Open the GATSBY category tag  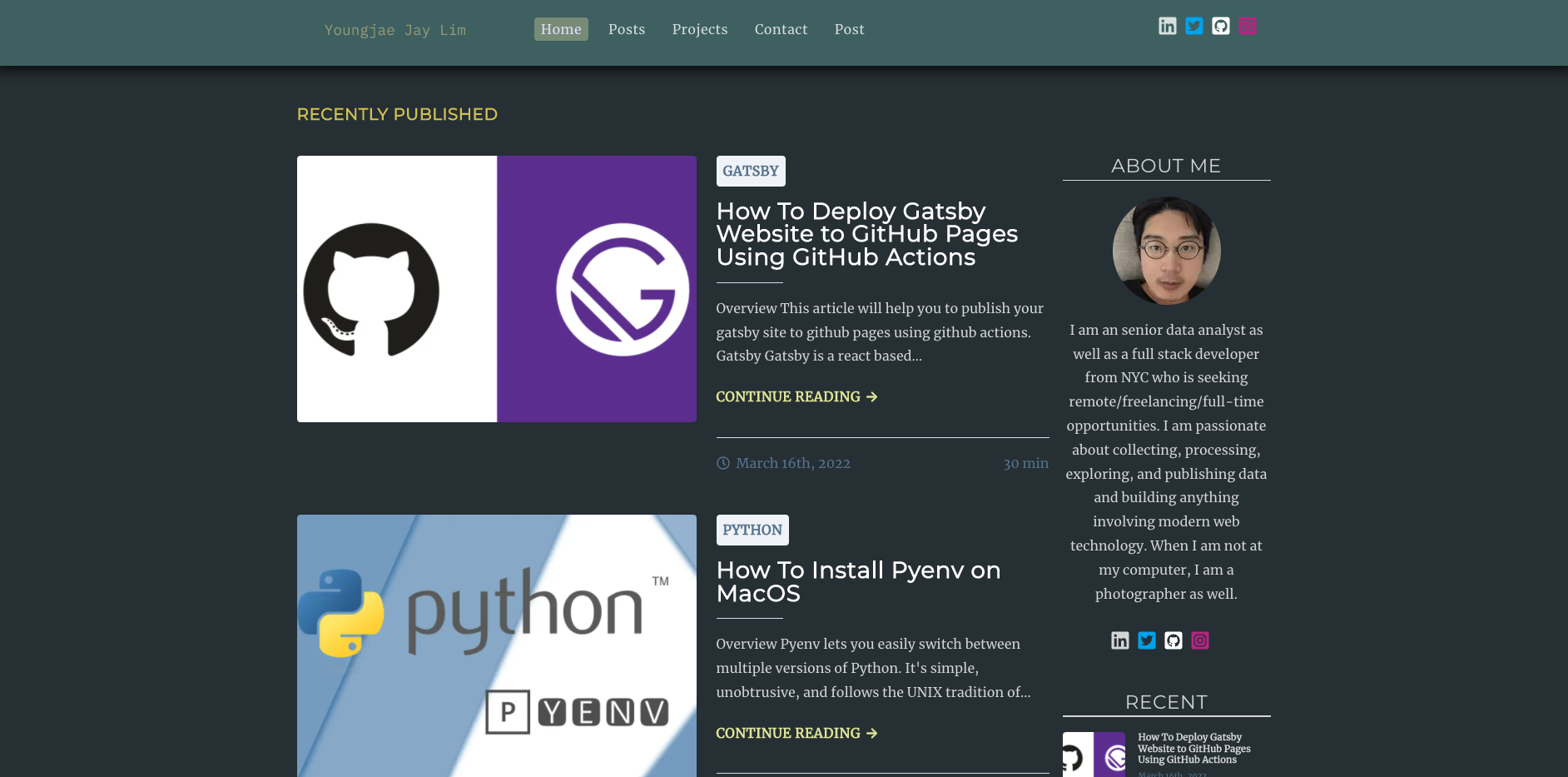(750, 171)
